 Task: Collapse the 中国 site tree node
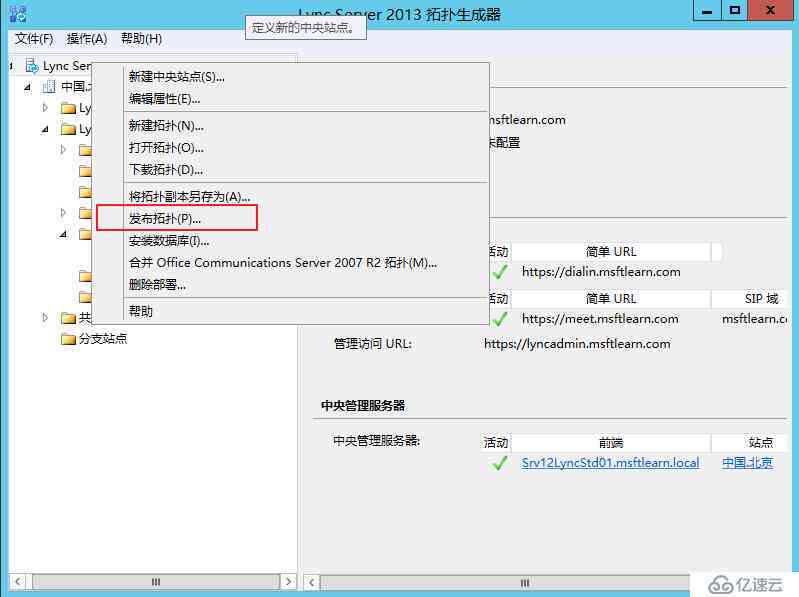[x=28, y=87]
